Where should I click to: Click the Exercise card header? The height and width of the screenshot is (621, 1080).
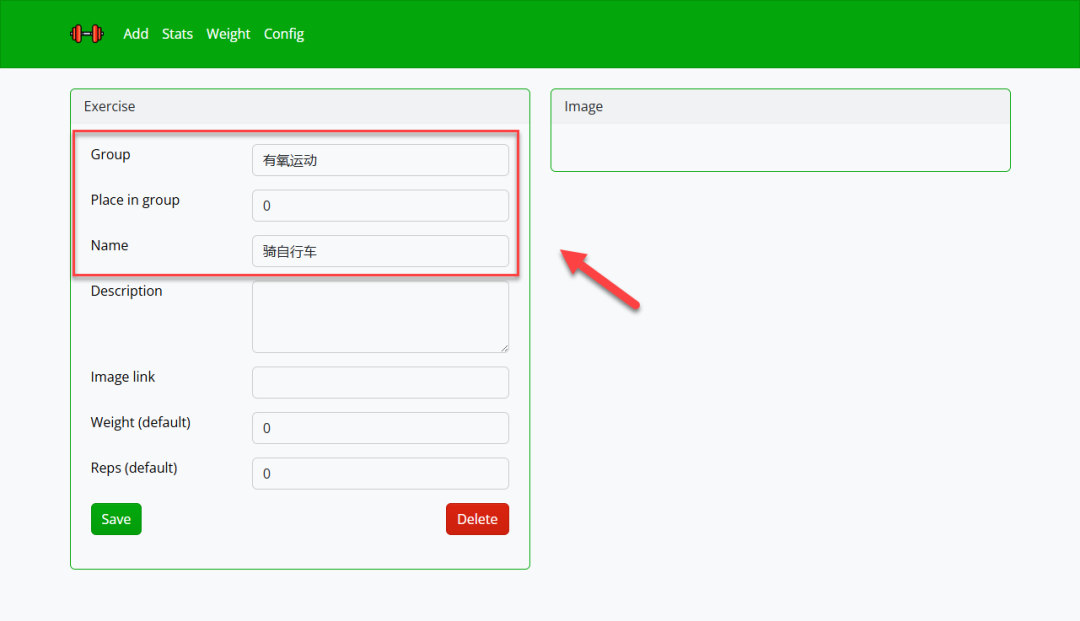pos(300,107)
